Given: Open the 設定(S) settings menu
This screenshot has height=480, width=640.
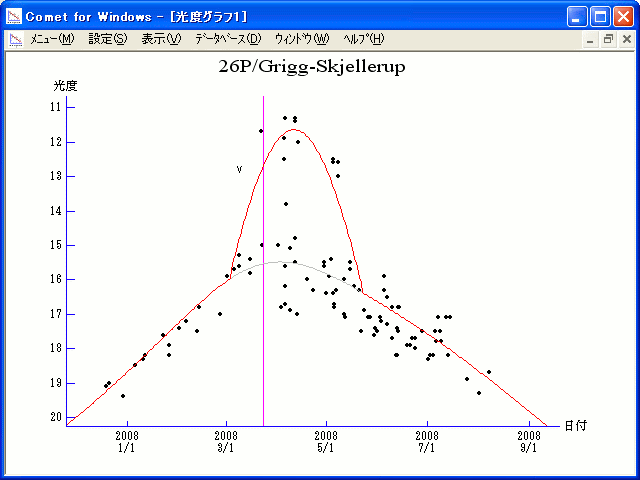Looking at the screenshot, I should point(108,39).
